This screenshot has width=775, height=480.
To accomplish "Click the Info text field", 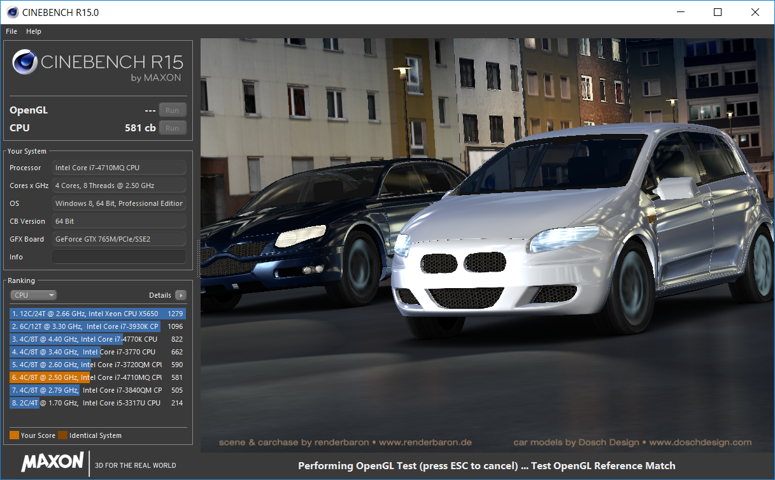I will (x=119, y=257).
